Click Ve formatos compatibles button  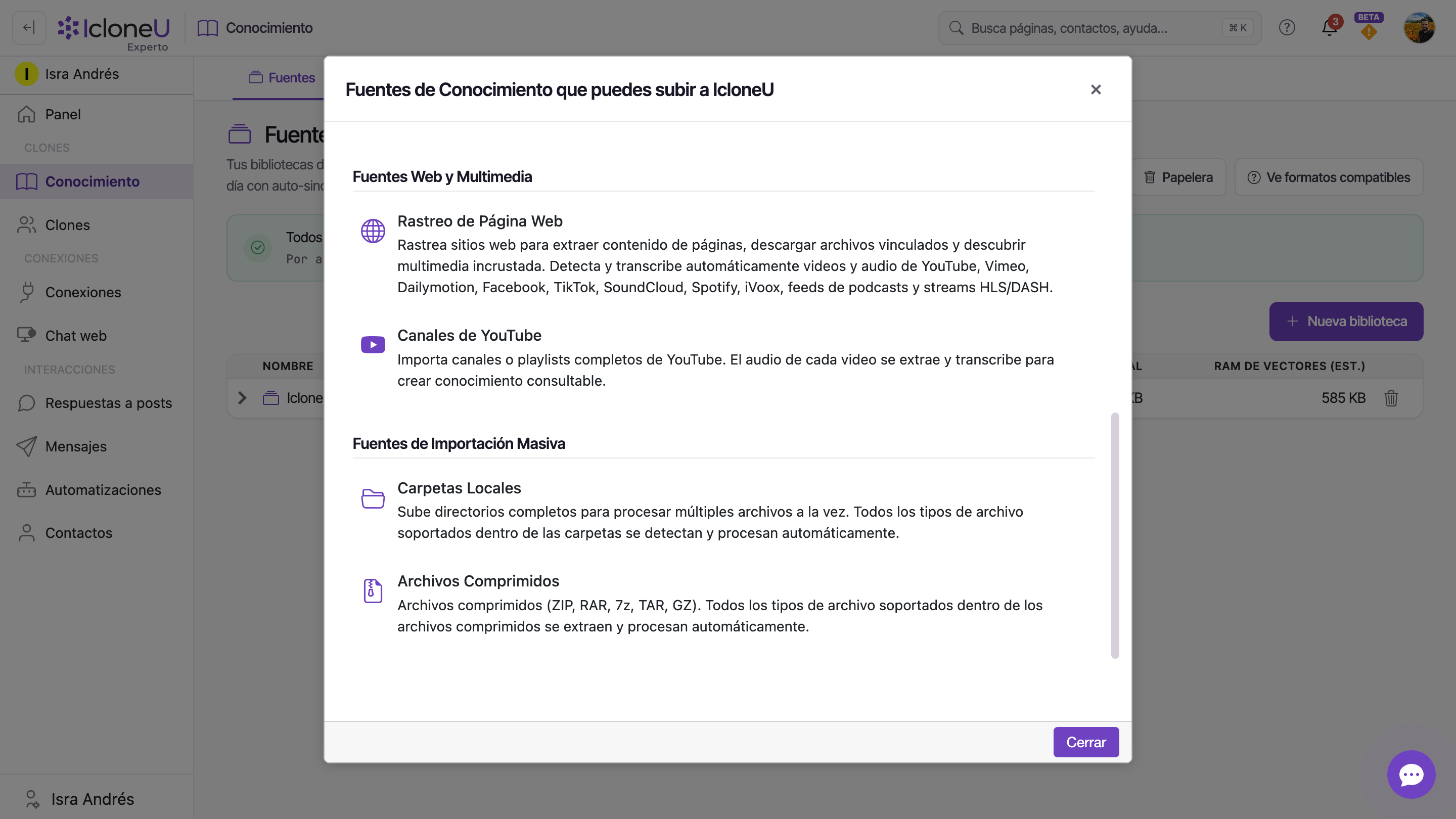pos(1329,177)
